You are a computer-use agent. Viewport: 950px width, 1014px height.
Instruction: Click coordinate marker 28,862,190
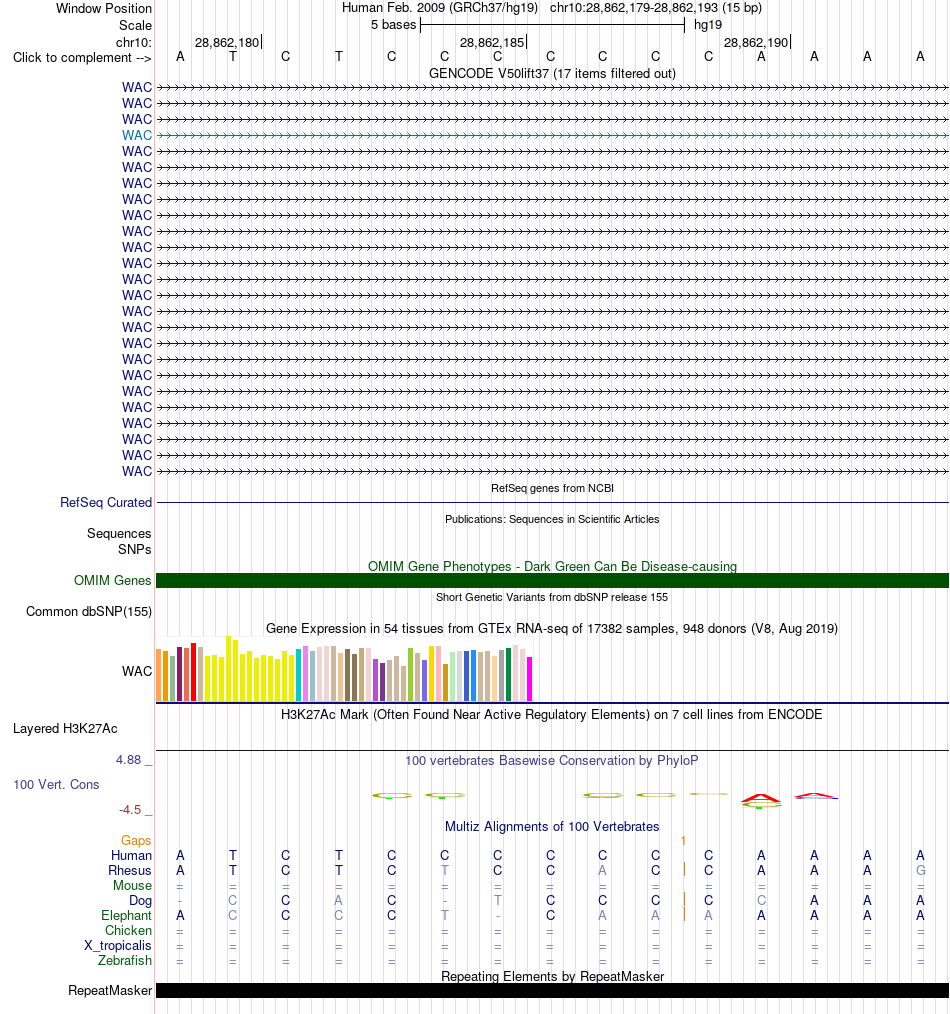coord(756,43)
